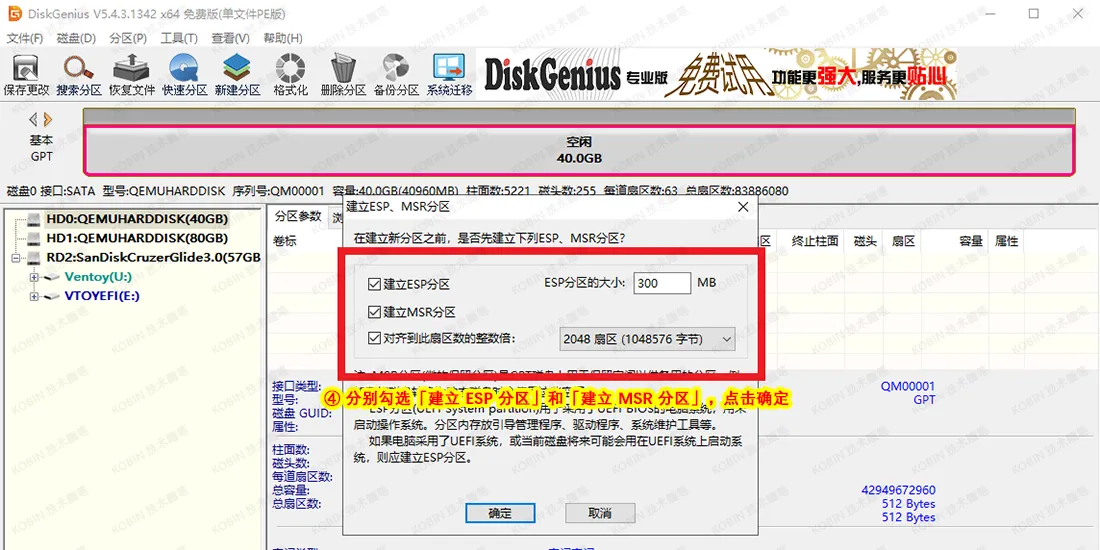Viewport: 1100px width, 550px height.
Task: Select VTOYEFI(E:) partition in tree
Action: click(x=102, y=295)
